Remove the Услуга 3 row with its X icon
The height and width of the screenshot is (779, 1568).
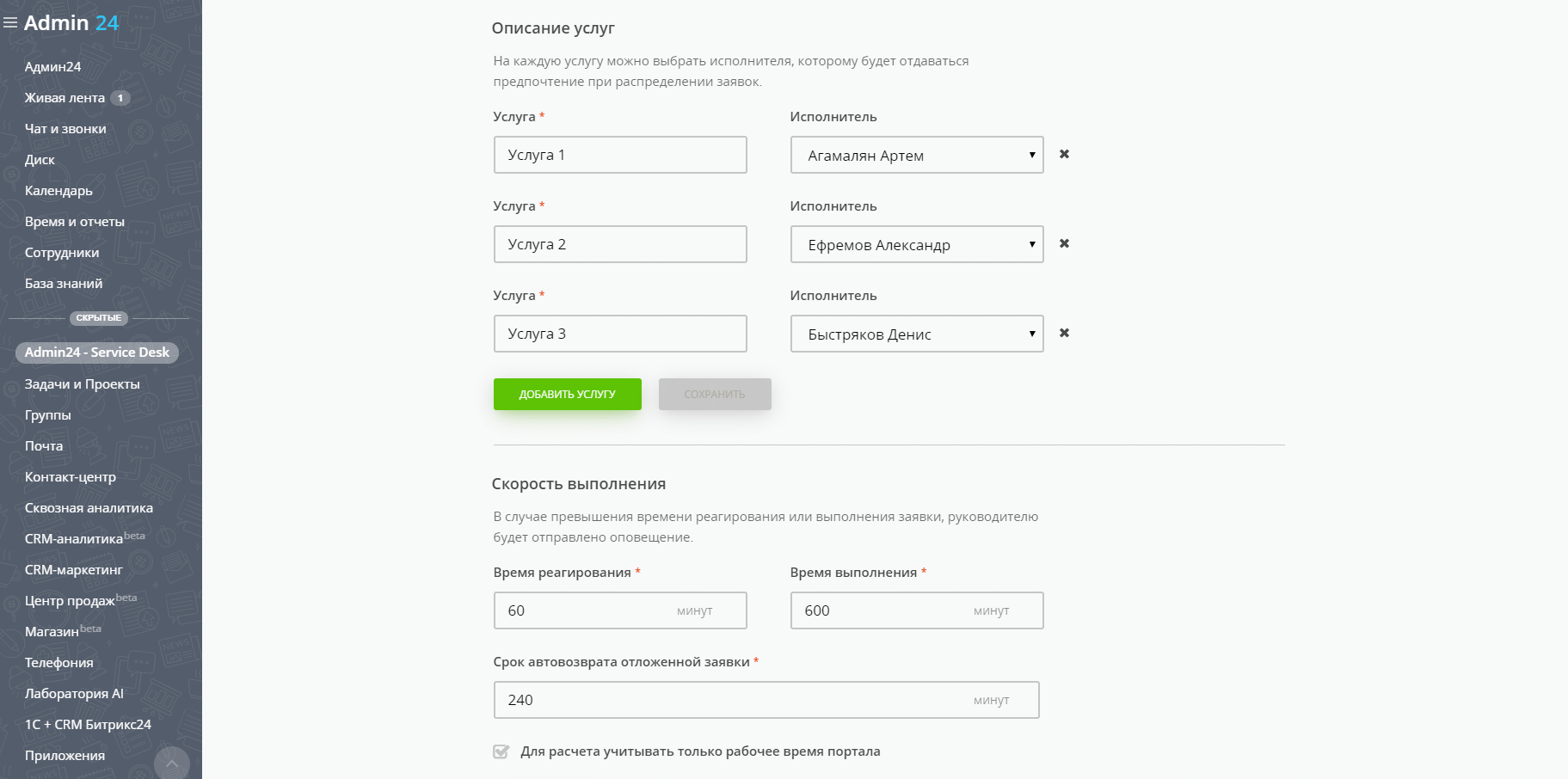click(1064, 333)
